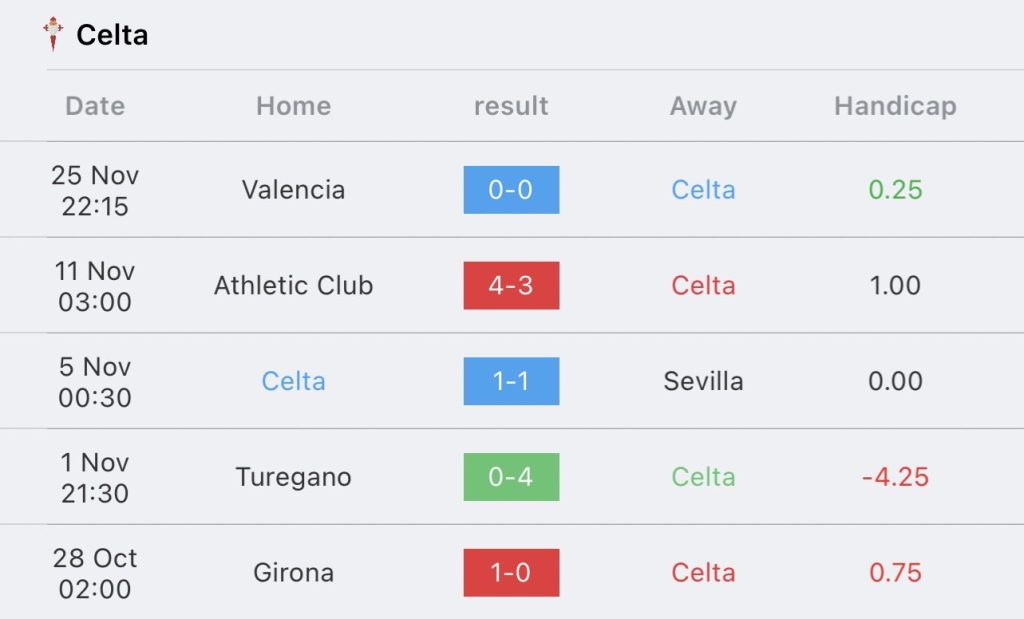Click the Celta club crest icon
The image size is (1024, 619).
[x=53, y=34]
